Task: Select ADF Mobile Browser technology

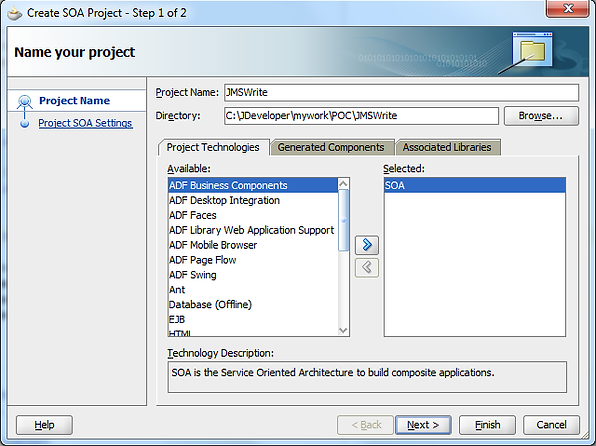Action: click(x=253, y=245)
